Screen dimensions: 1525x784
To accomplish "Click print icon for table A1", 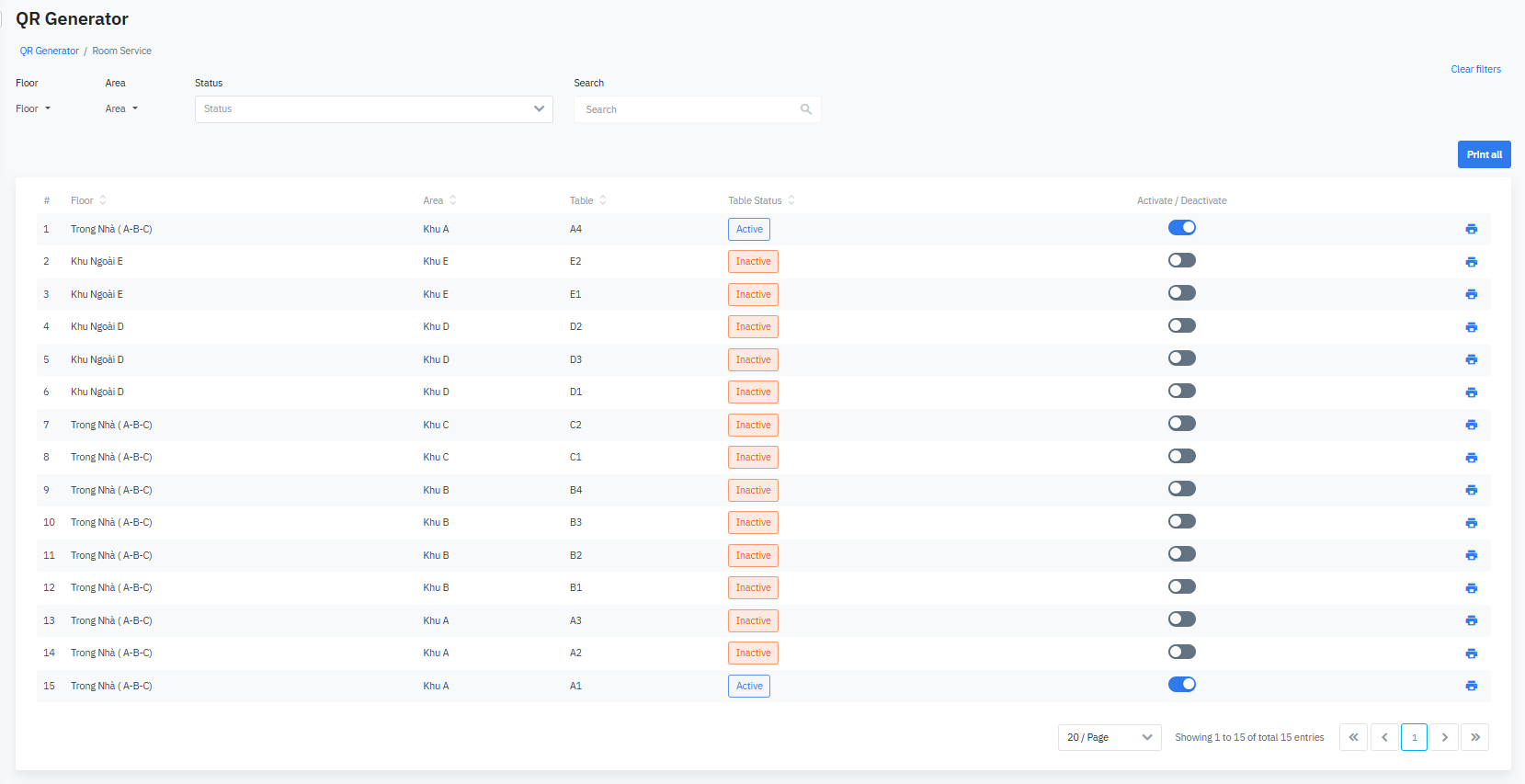I will [1471, 686].
